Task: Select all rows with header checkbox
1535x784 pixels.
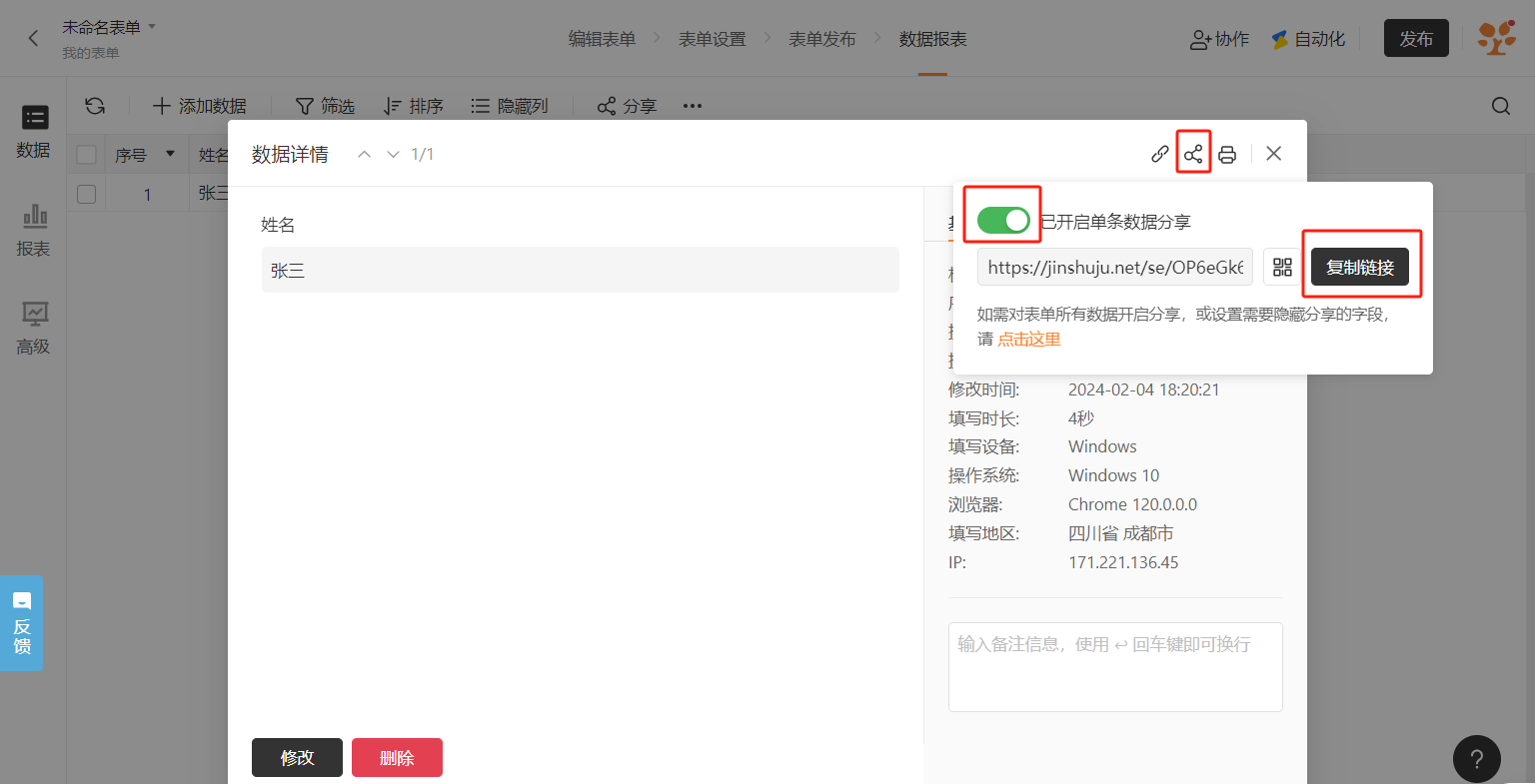Action: [87, 155]
